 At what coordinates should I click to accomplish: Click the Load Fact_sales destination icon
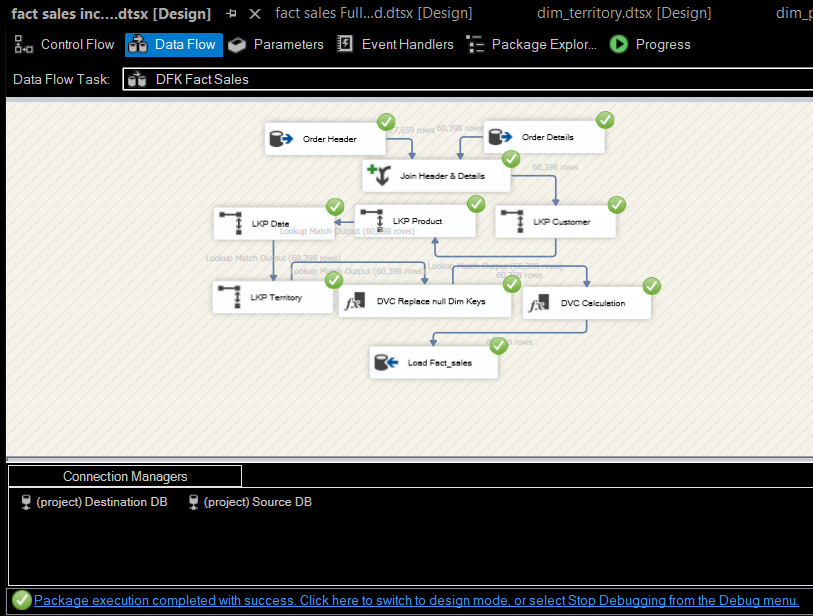tap(385, 362)
